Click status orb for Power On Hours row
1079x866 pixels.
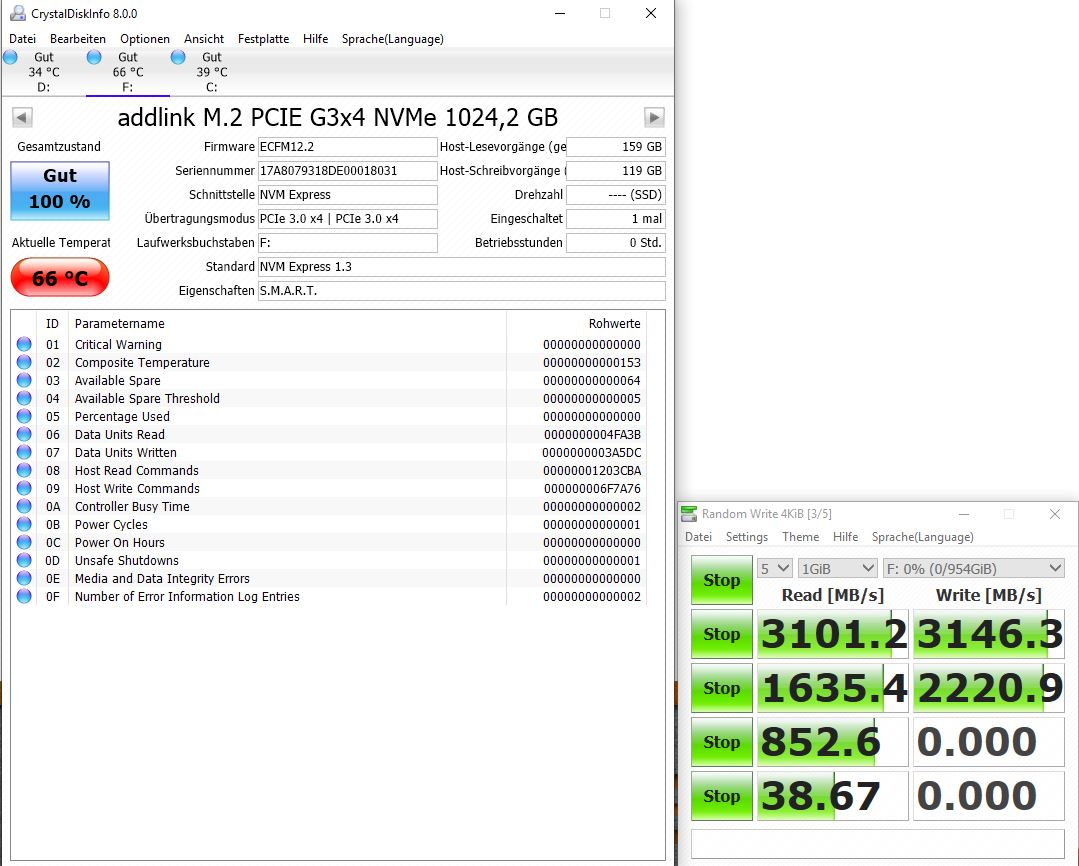pos(24,542)
